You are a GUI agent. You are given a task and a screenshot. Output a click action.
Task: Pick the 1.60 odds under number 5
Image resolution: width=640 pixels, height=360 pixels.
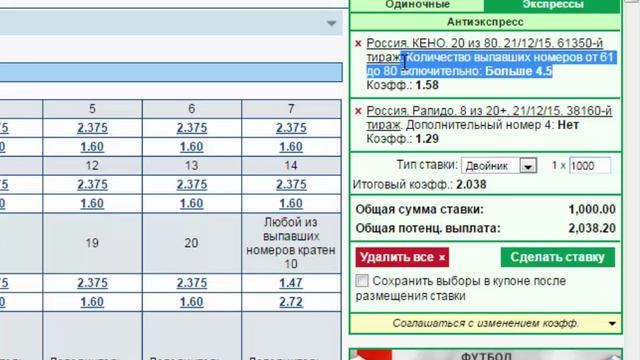tap(92, 147)
